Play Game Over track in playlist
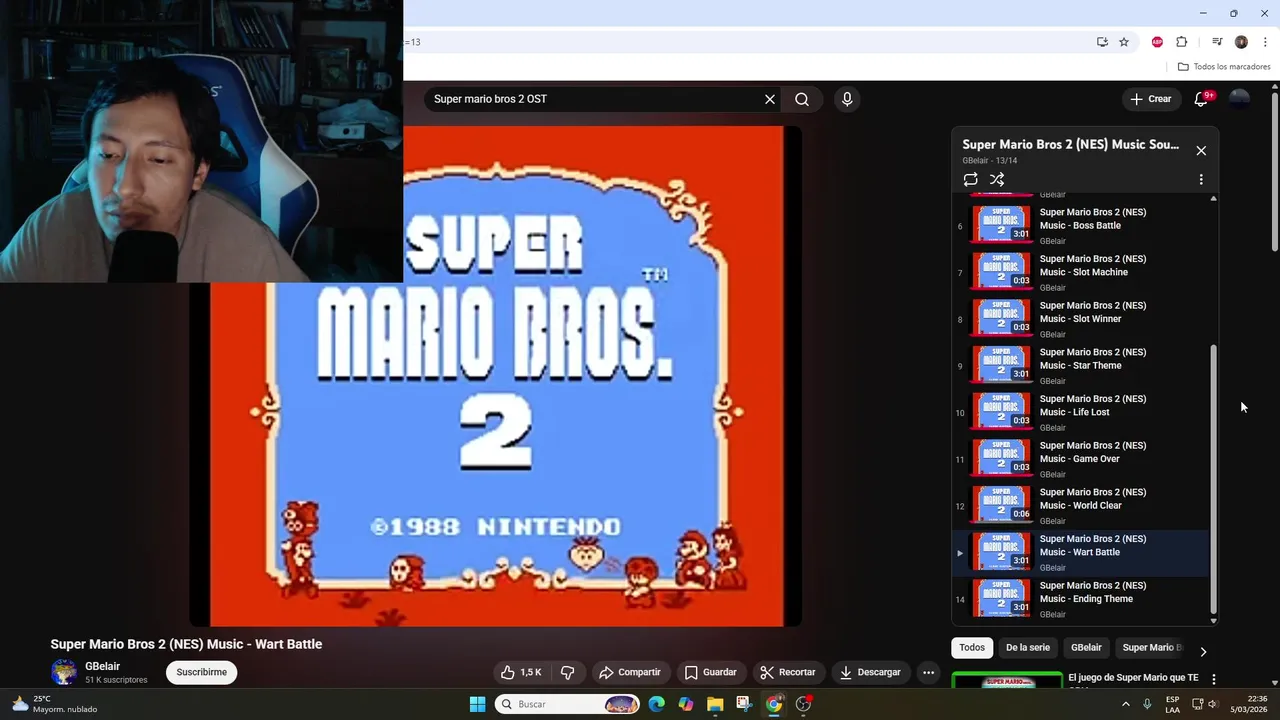 (x=1082, y=459)
